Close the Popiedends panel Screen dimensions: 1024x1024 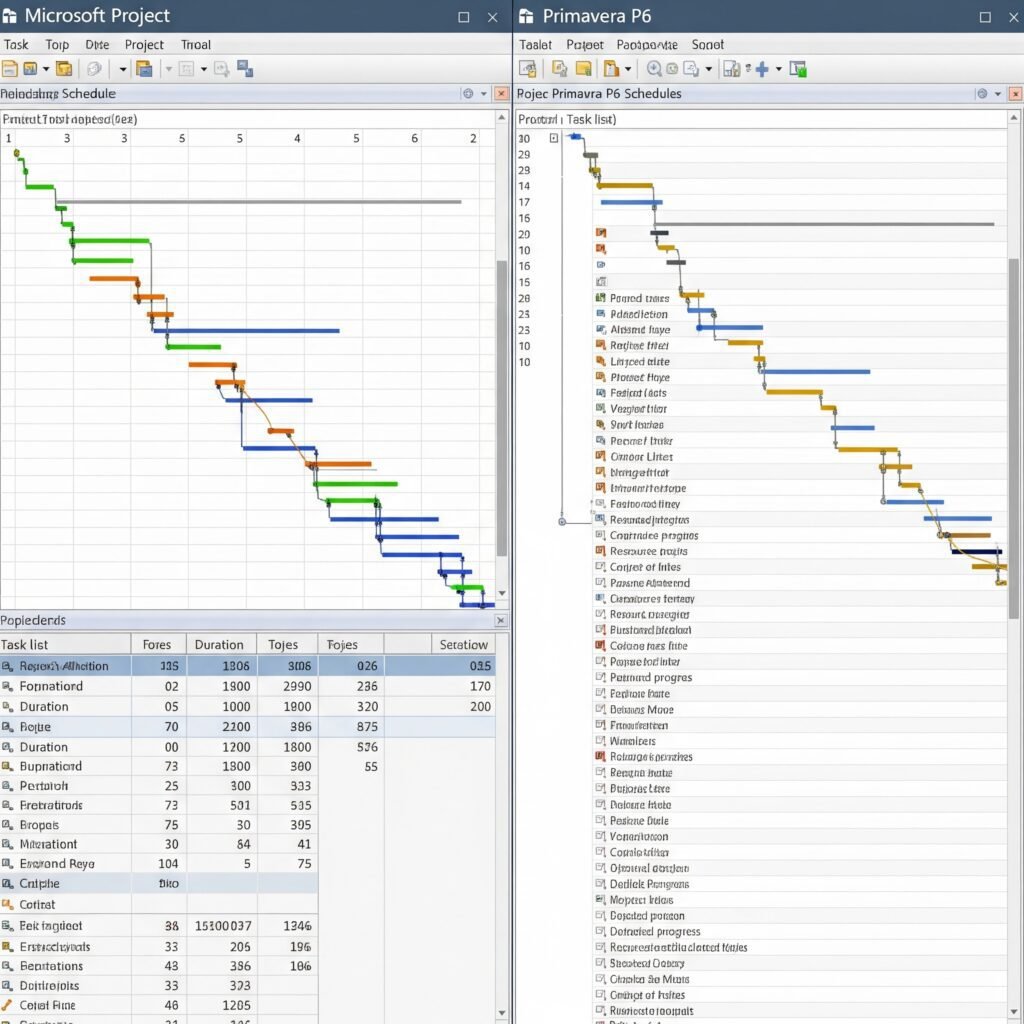point(501,620)
